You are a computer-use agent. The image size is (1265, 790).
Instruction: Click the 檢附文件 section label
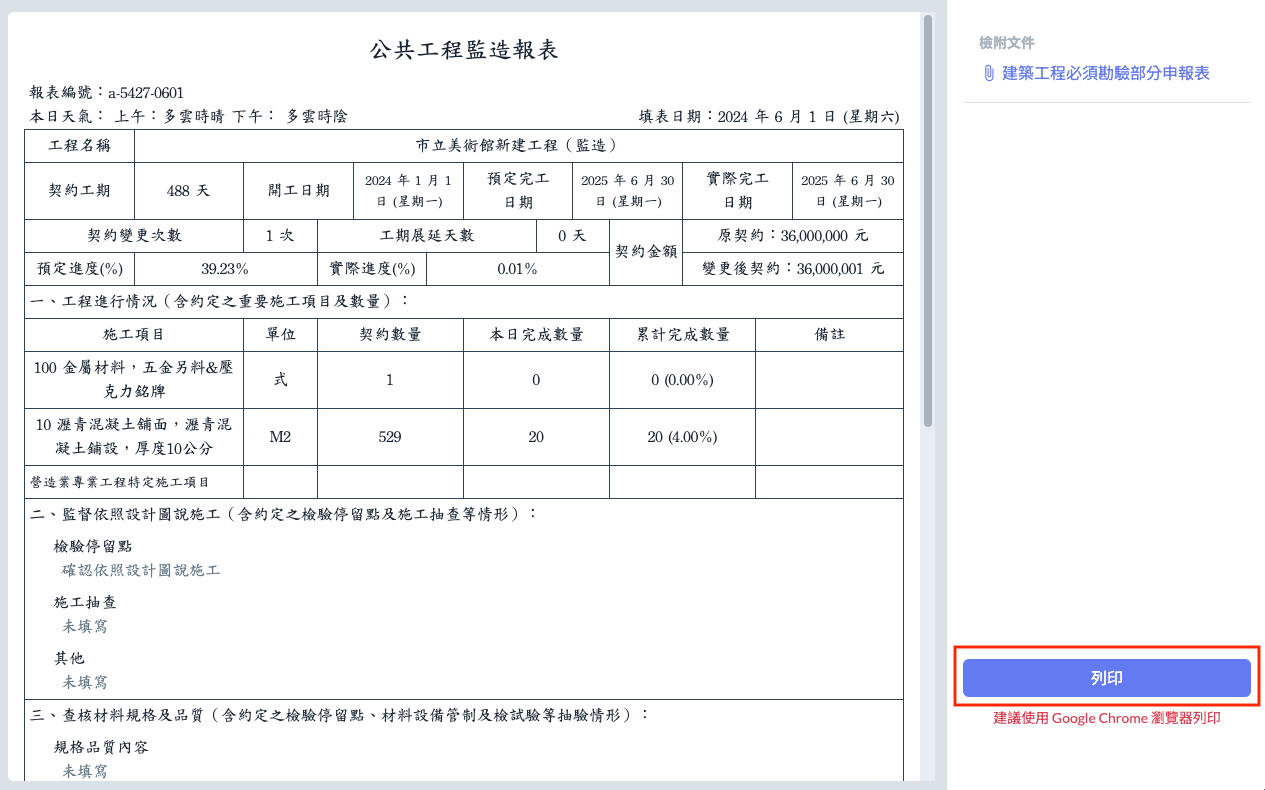pos(1006,43)
